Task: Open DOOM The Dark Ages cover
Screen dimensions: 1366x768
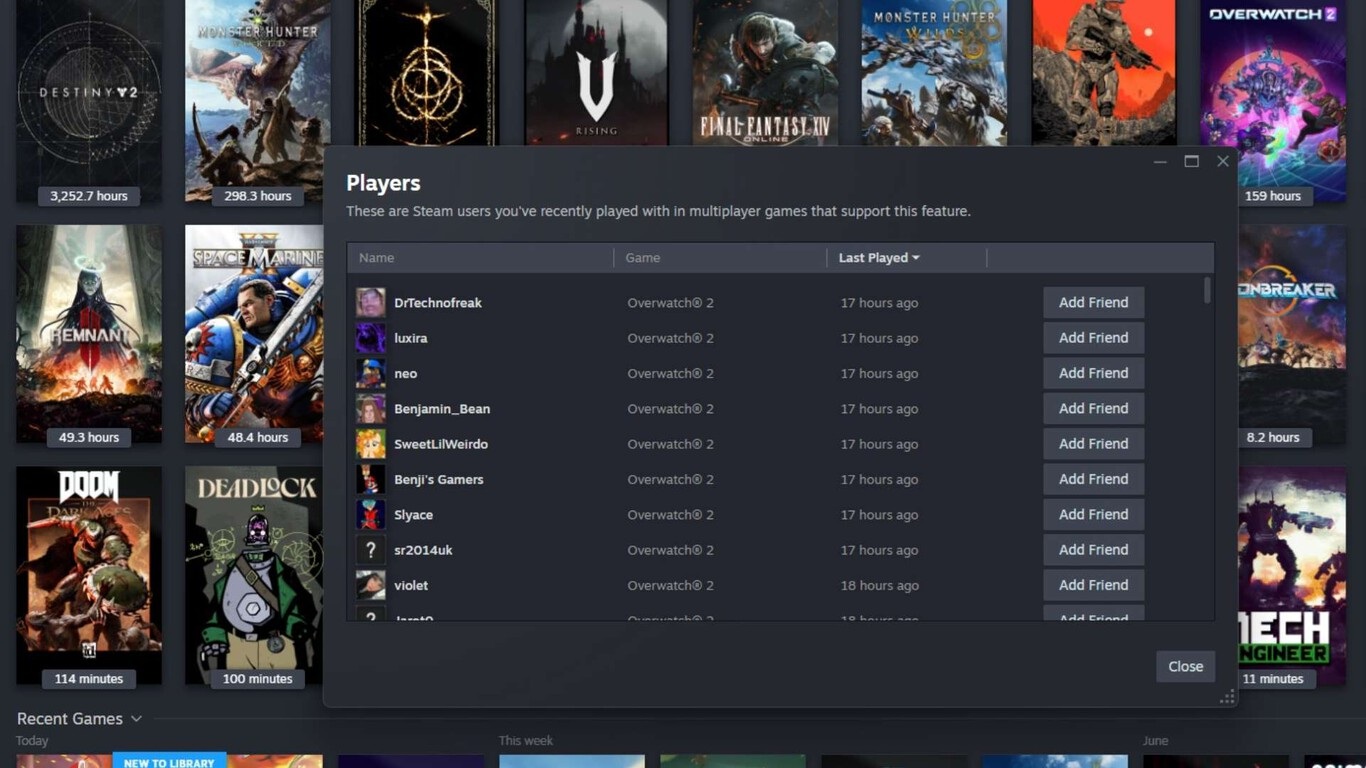Action: 89,575
